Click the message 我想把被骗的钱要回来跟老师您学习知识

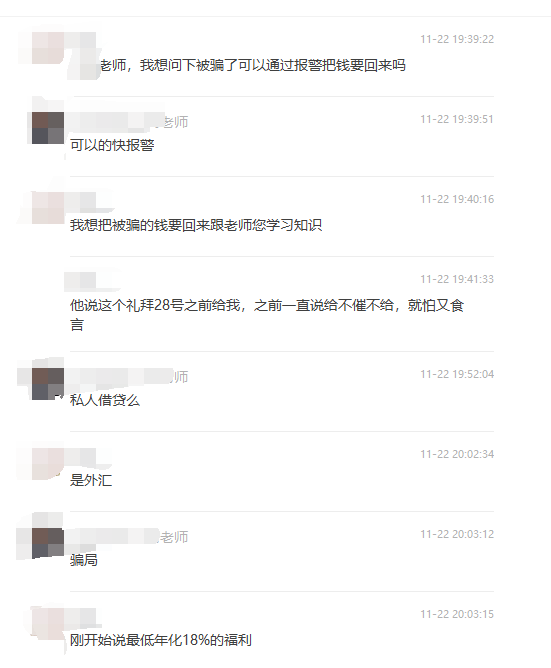click(196, 225)
